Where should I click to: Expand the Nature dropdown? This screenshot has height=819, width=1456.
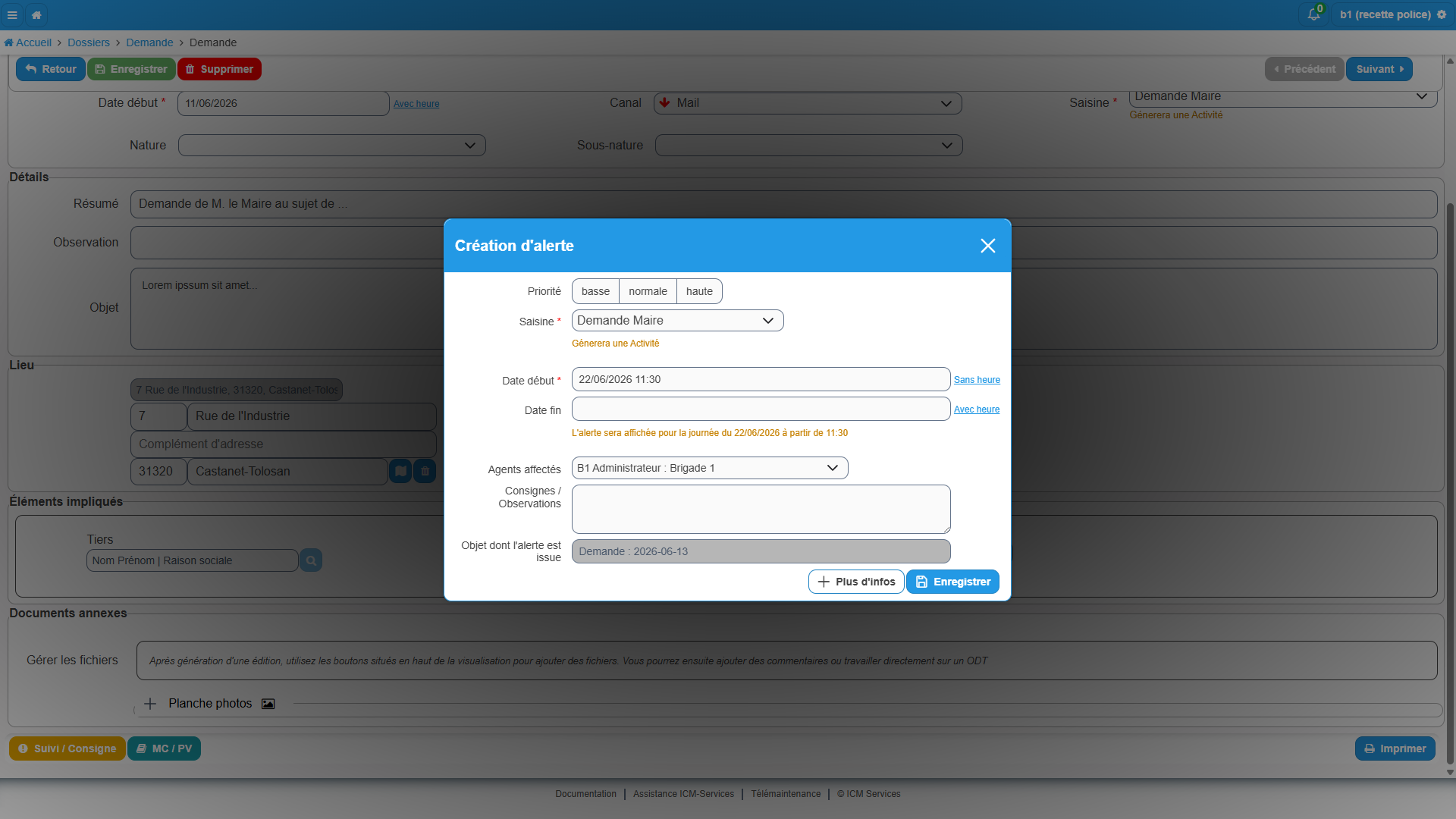coord(332,146)
